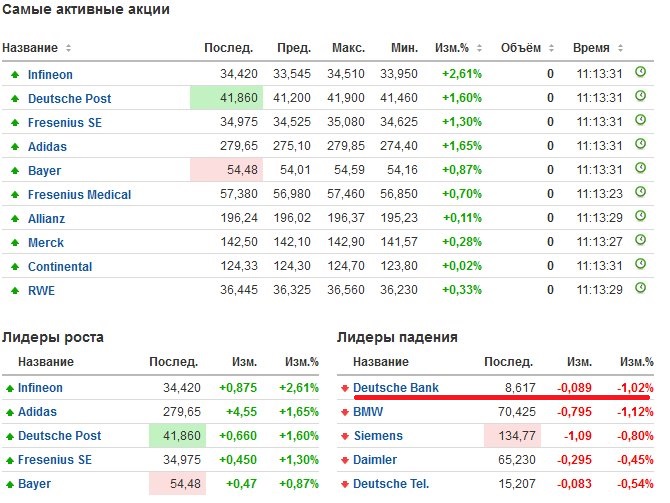Click green arrow beside Fresenius Medical
Viewport: 670px width, 503px height.
click(15, 195)
